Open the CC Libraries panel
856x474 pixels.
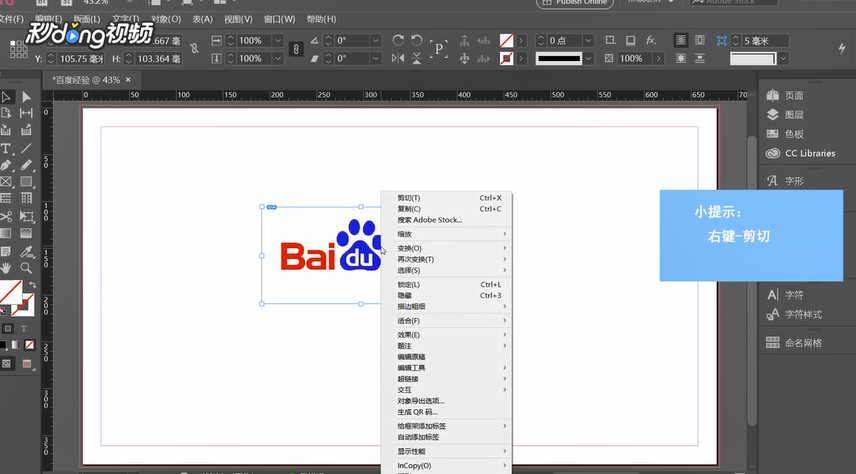801,153
